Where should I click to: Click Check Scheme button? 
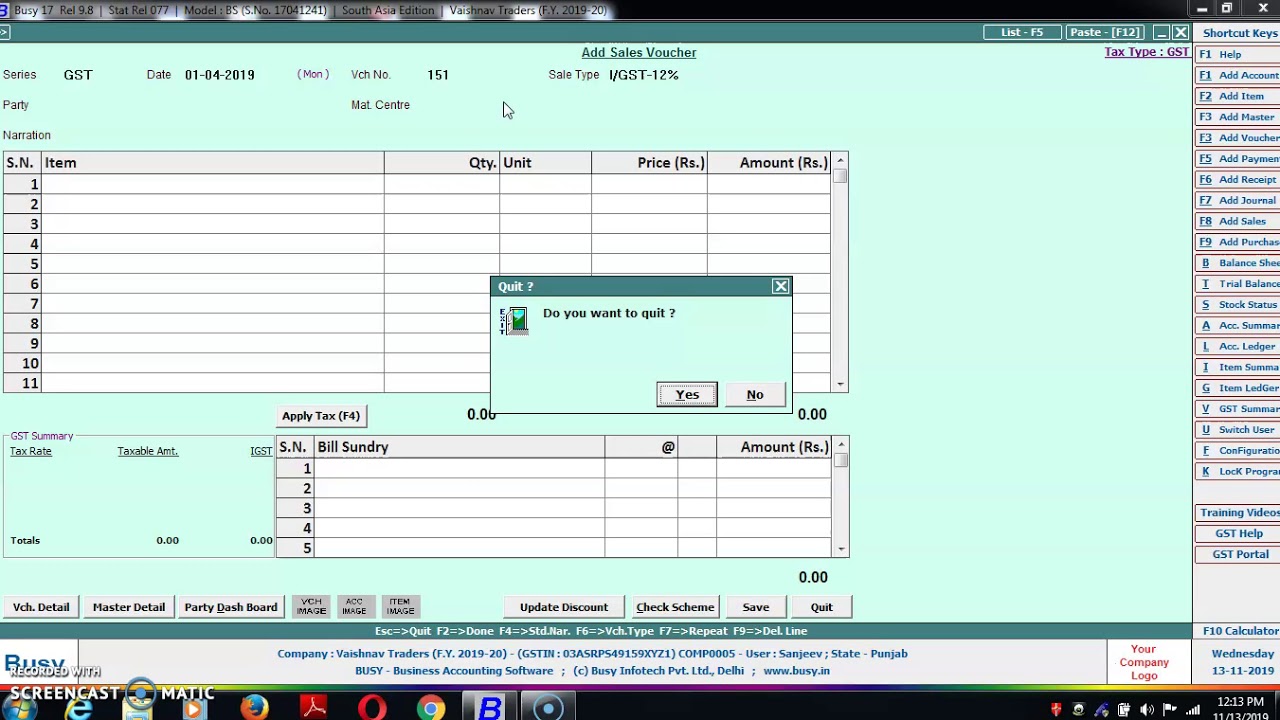point(675,607)
